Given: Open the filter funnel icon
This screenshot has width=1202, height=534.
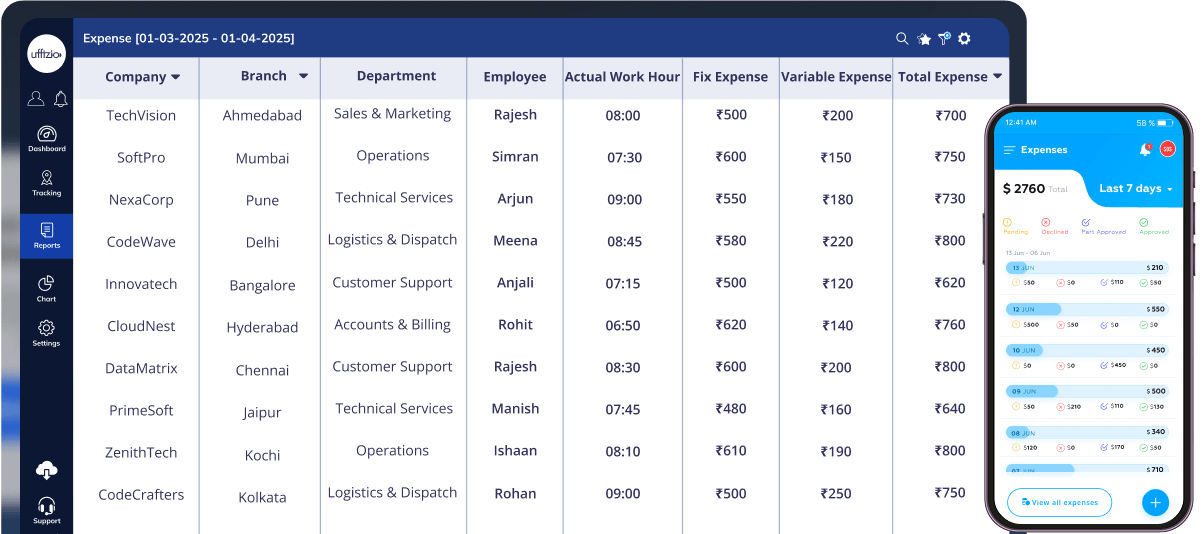Looking at the screenshot, I should pyautogui.click(x=944, y=38).
